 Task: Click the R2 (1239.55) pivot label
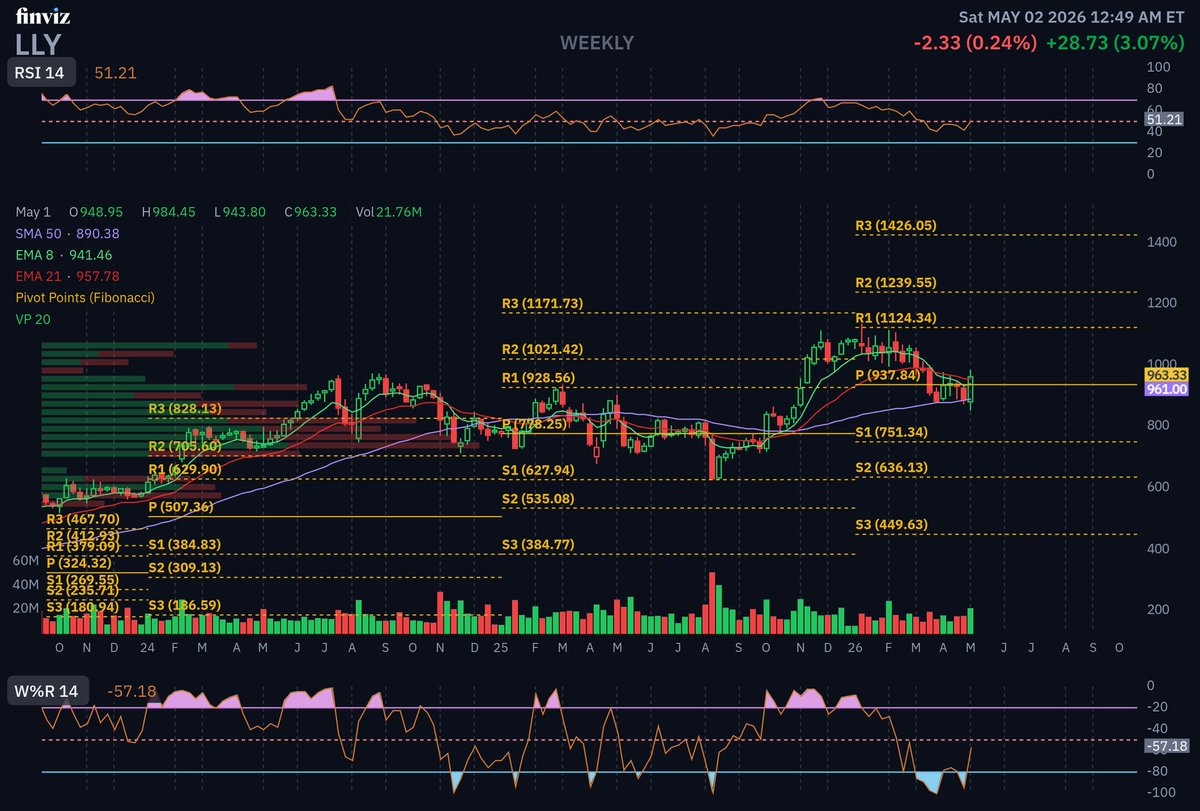pos(896,283)
